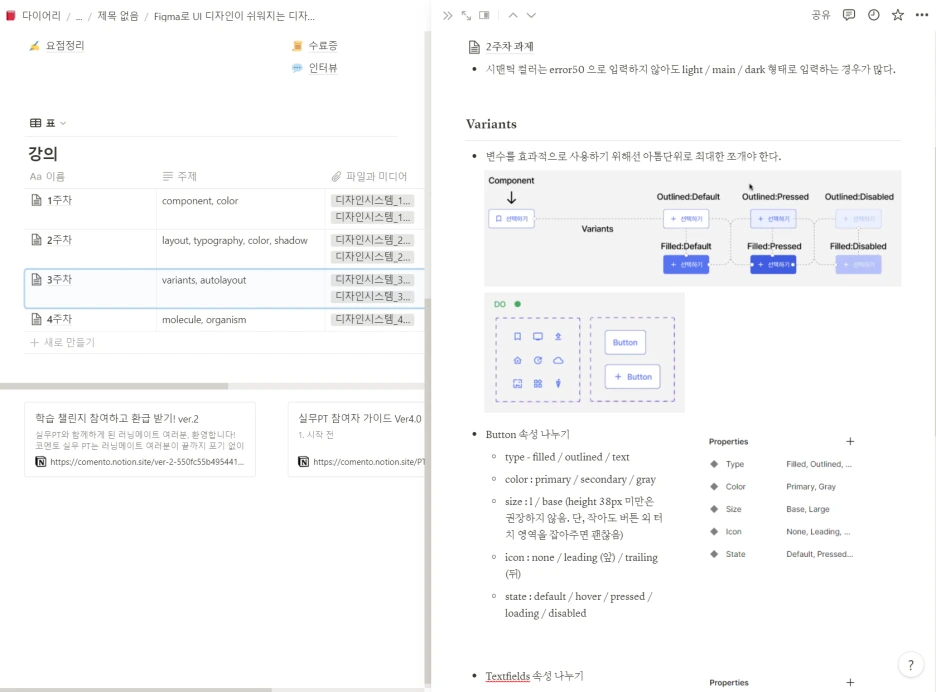Go to previous page with the up chevron
Screen dimensions: 936x692
coord(513,15)
